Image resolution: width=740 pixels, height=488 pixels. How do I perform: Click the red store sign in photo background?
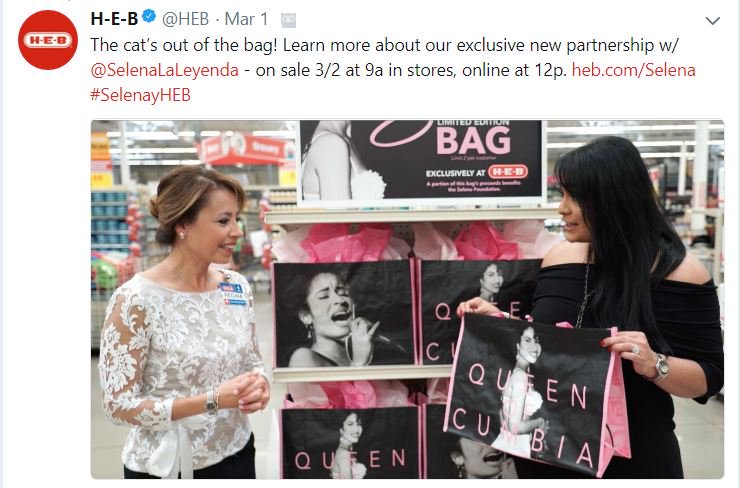(245, 149)
